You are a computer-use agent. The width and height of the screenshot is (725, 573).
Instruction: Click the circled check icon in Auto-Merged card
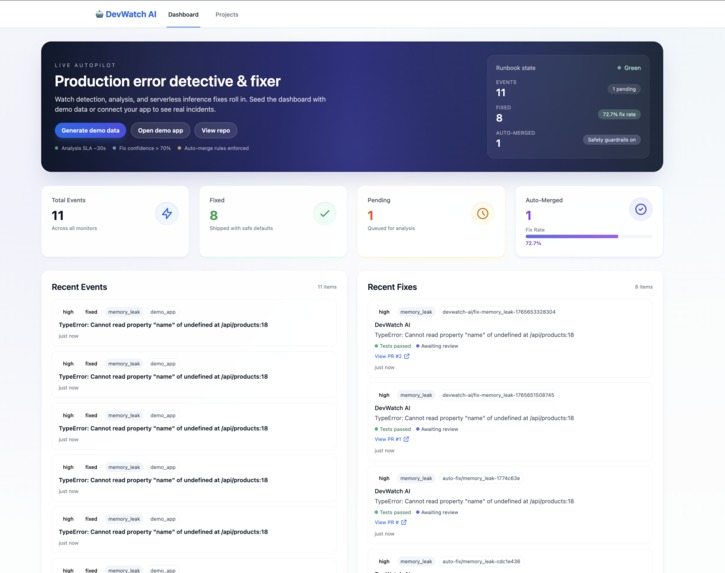pyautogui.click(x=640, y=209)
